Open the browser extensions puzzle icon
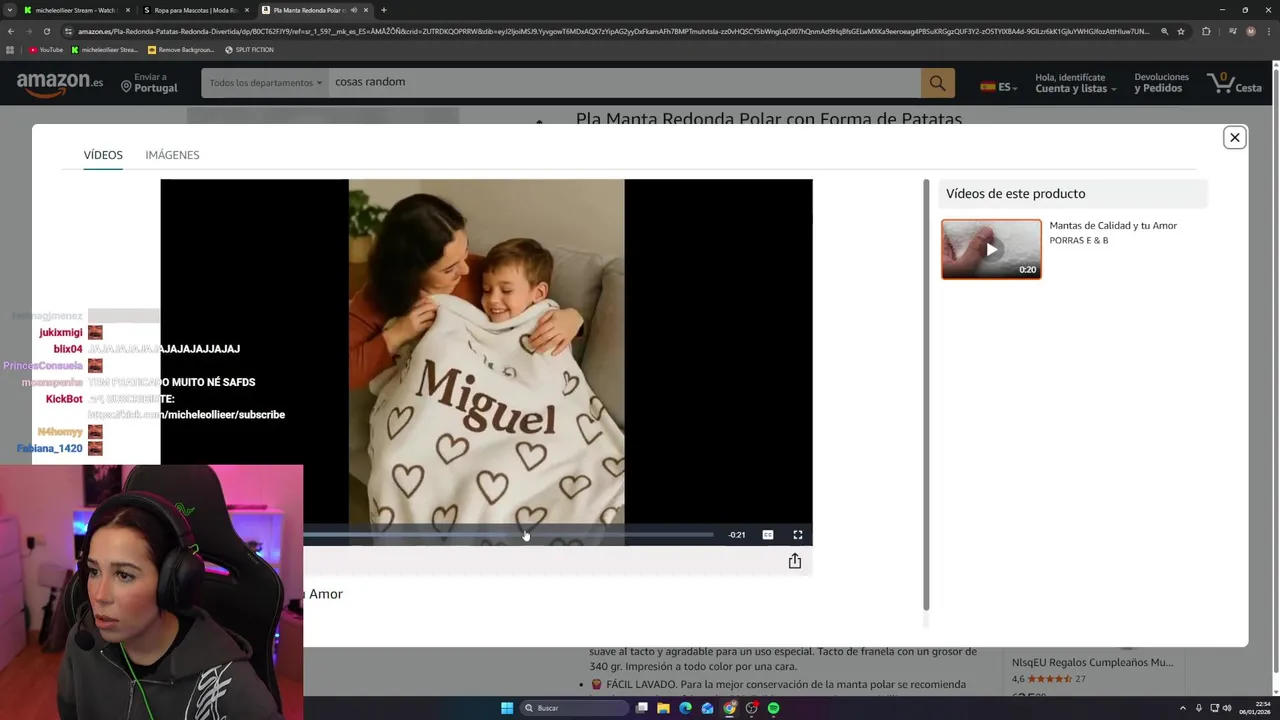Image resolution: width=1280 pixels, height=720 pixels. click(x=1206, y=31)
